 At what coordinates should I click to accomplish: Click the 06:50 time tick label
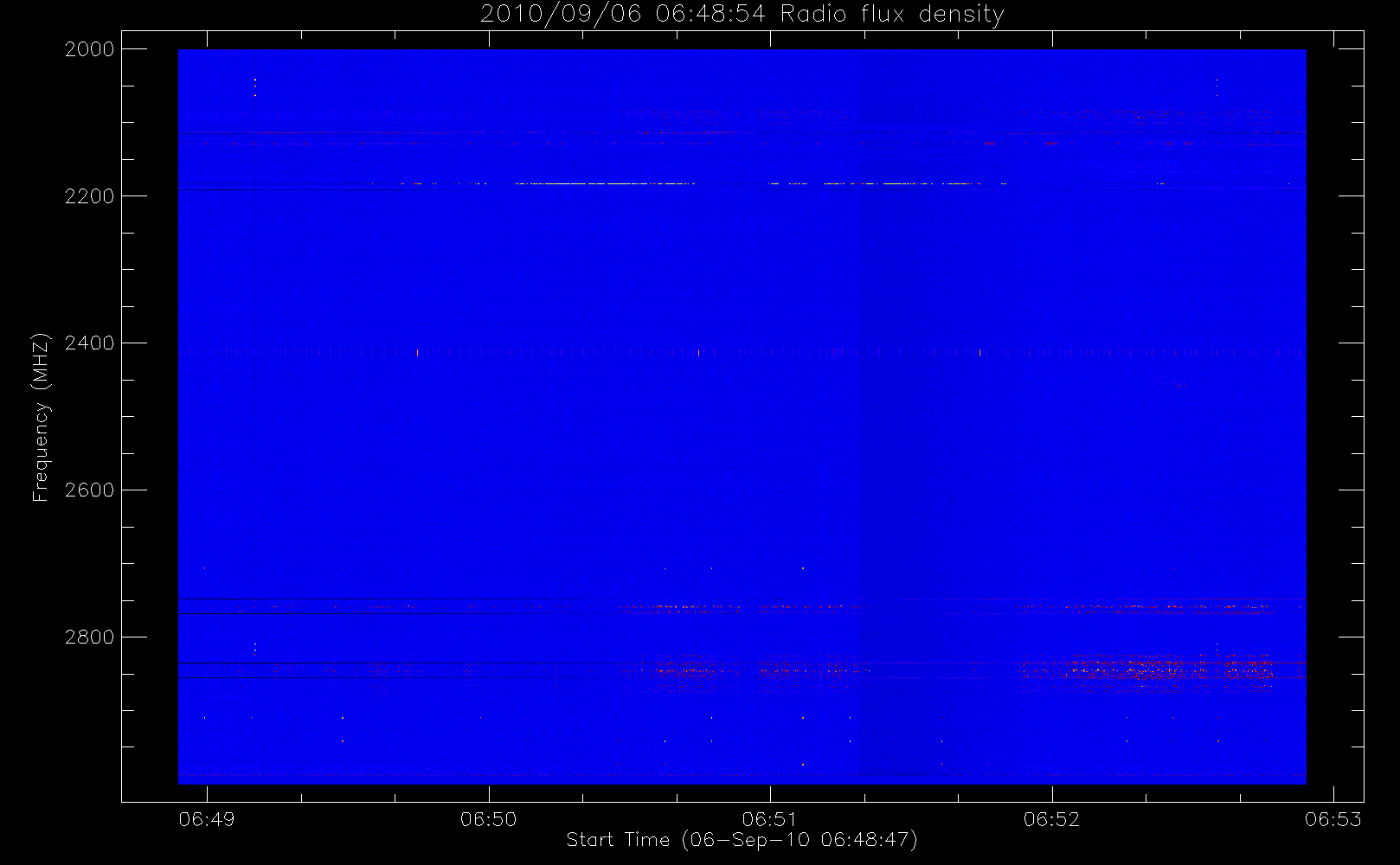coord(488,818)
